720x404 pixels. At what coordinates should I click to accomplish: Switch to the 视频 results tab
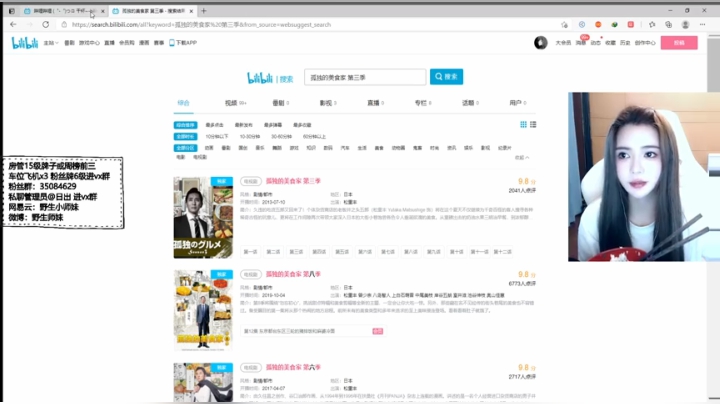point(236,103)
